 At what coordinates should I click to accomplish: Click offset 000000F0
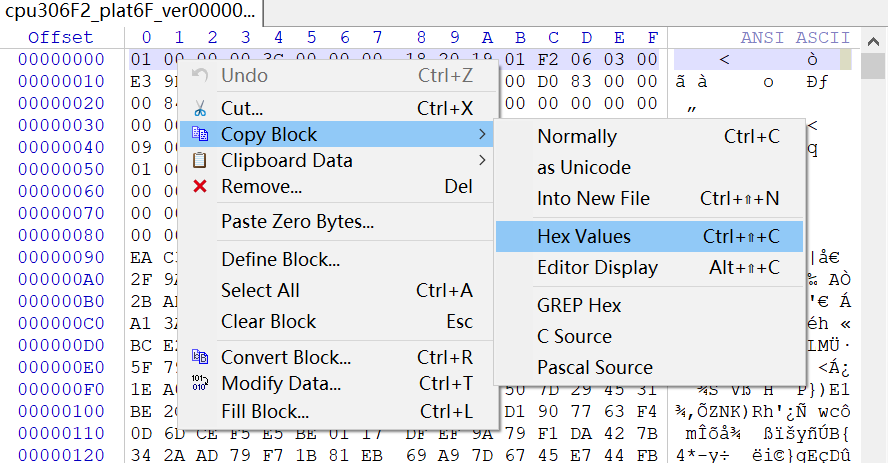[61, 389]
